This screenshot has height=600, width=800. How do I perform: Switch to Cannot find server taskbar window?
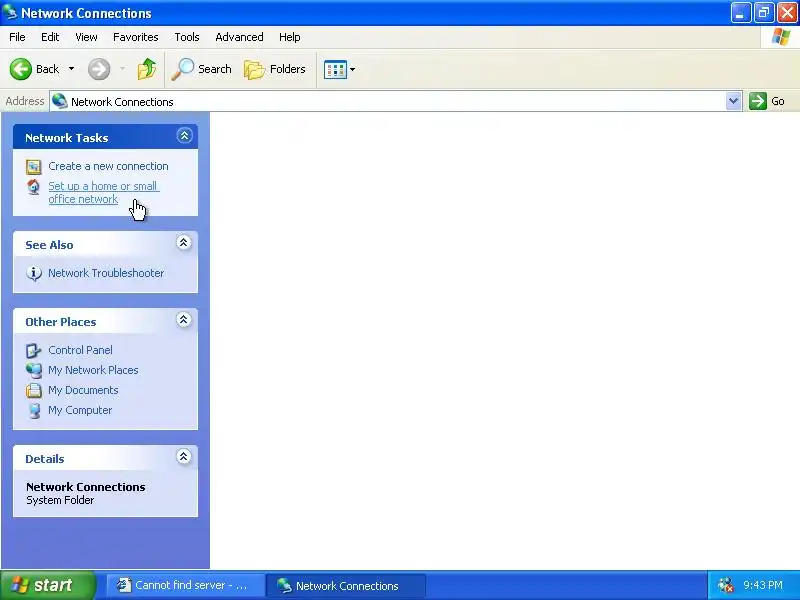185,585
